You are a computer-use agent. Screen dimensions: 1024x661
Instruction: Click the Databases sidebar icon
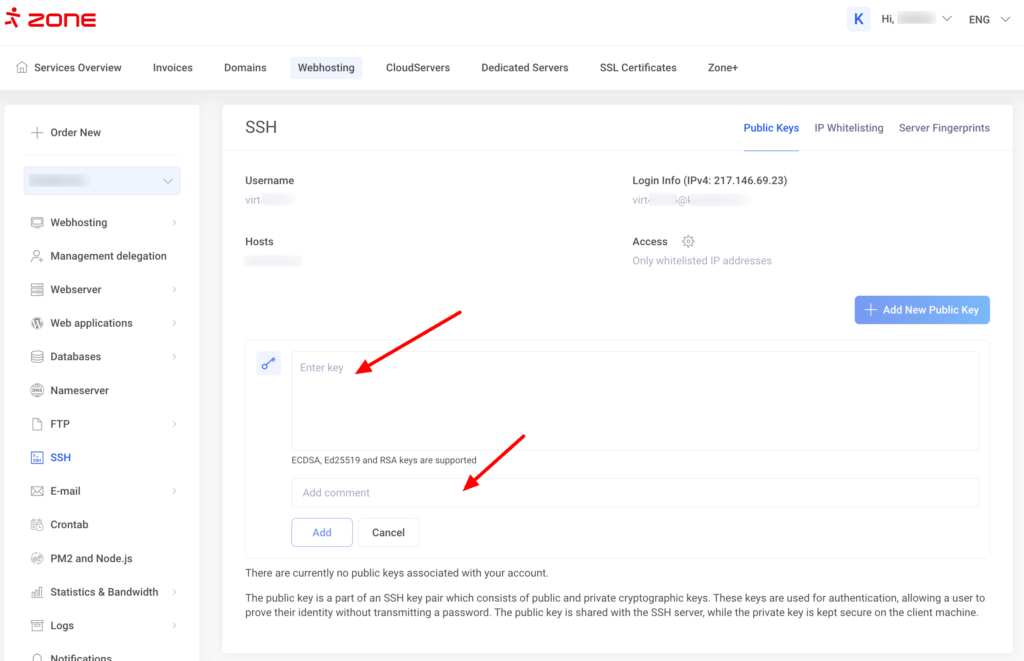point(37,357)
